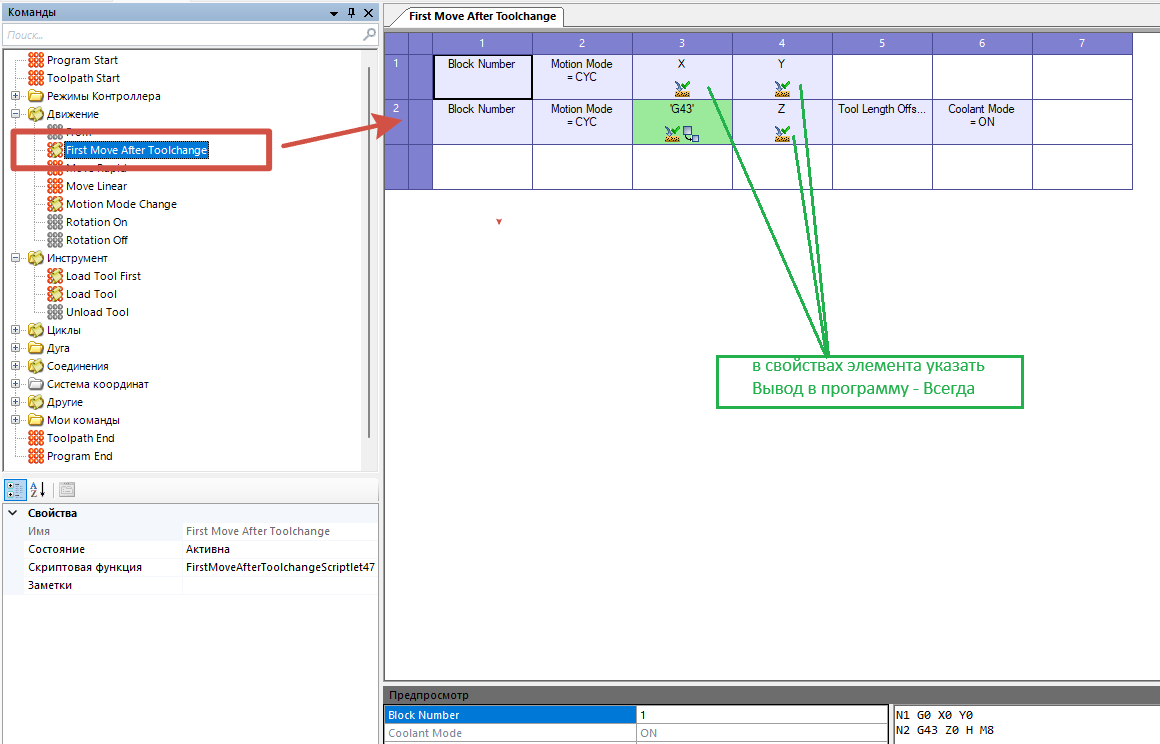Expand the Циклы folder
This screenshot has width=1160, height=744.
16,330
